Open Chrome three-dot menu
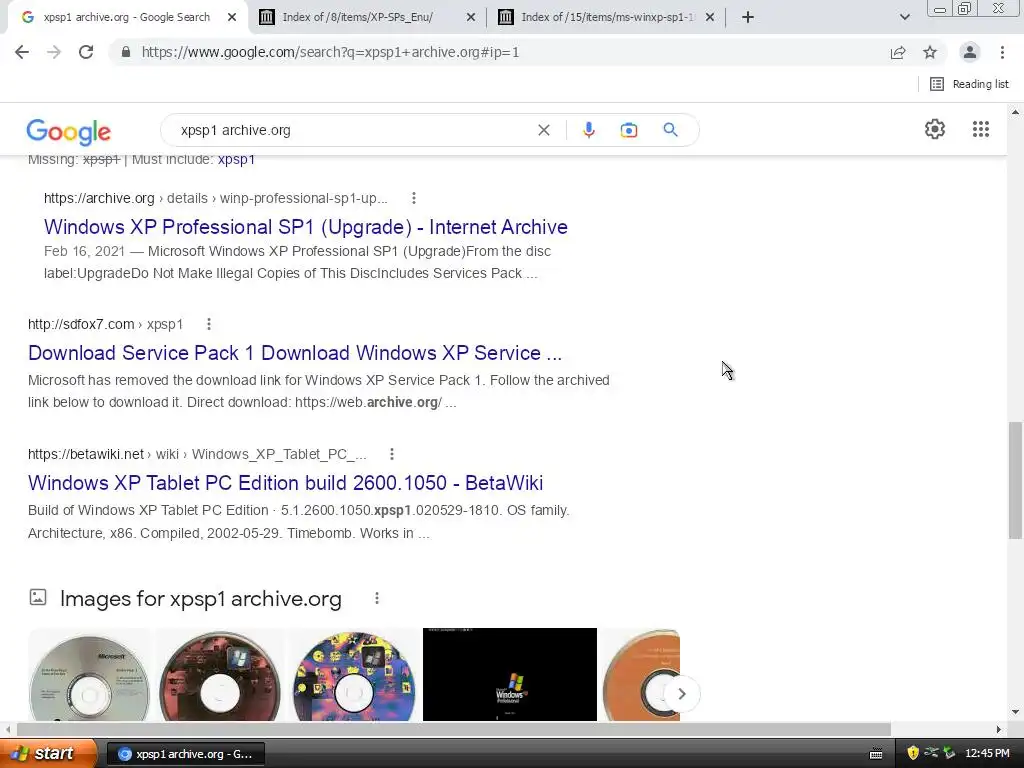This screenshot has height=768, width=1024. (x=1002, y=52)
